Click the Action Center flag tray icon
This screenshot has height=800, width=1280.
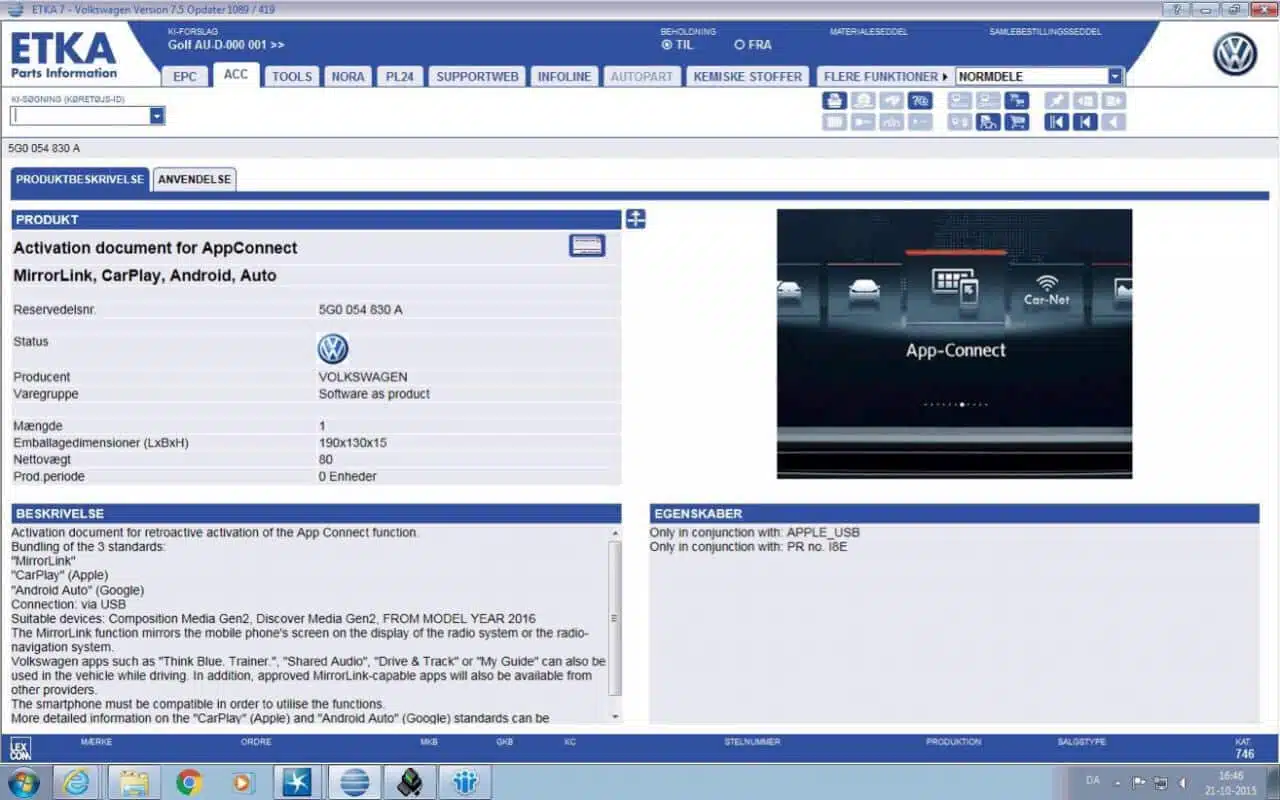coord(1138,783)
